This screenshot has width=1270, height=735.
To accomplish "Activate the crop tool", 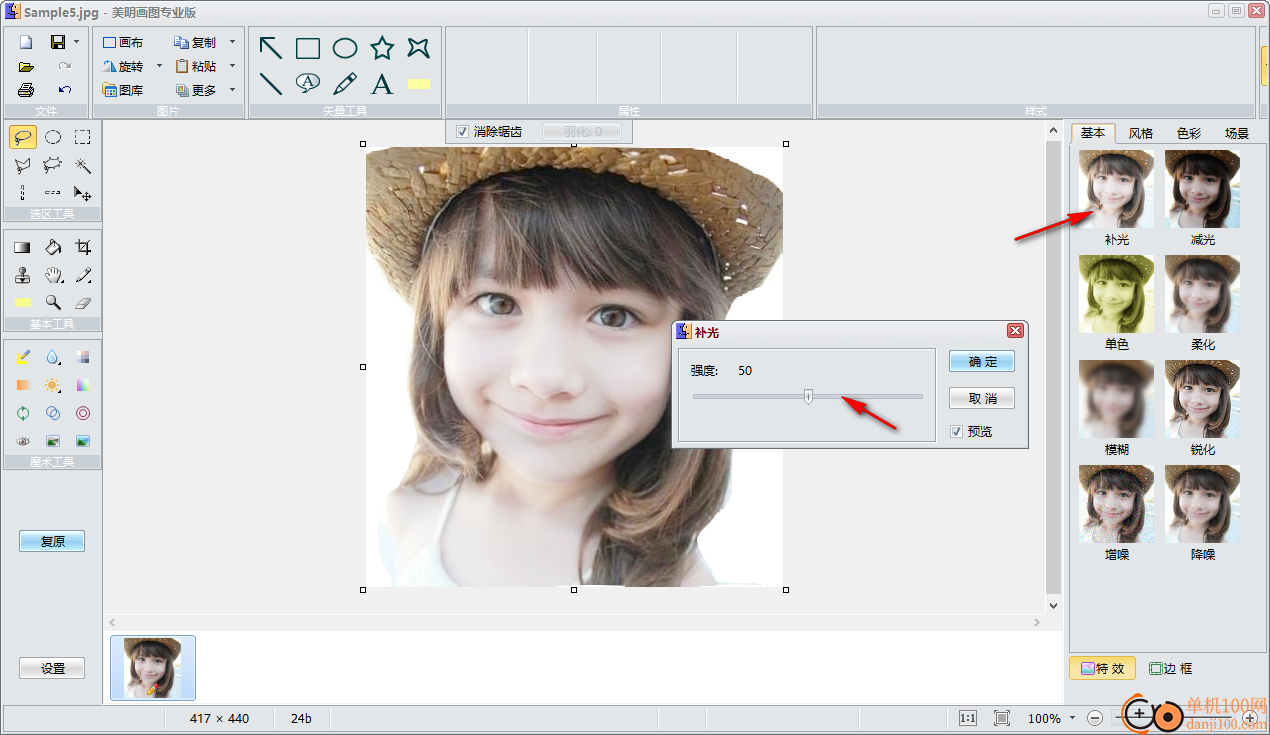I will tap(83, 247).
